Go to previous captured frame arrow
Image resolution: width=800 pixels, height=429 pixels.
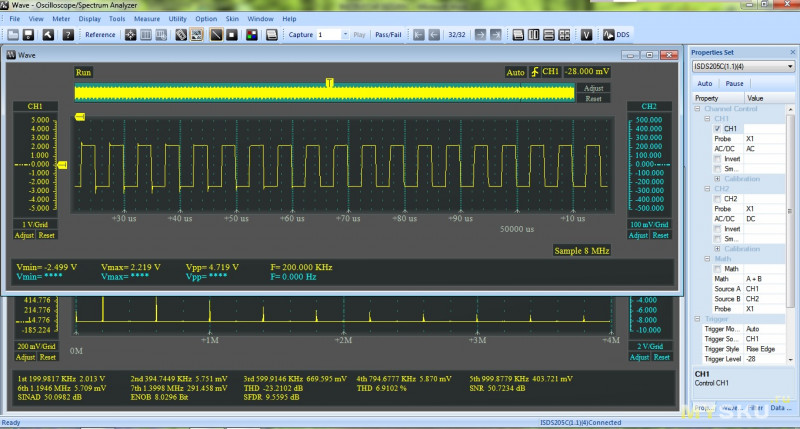click(434, 35)
